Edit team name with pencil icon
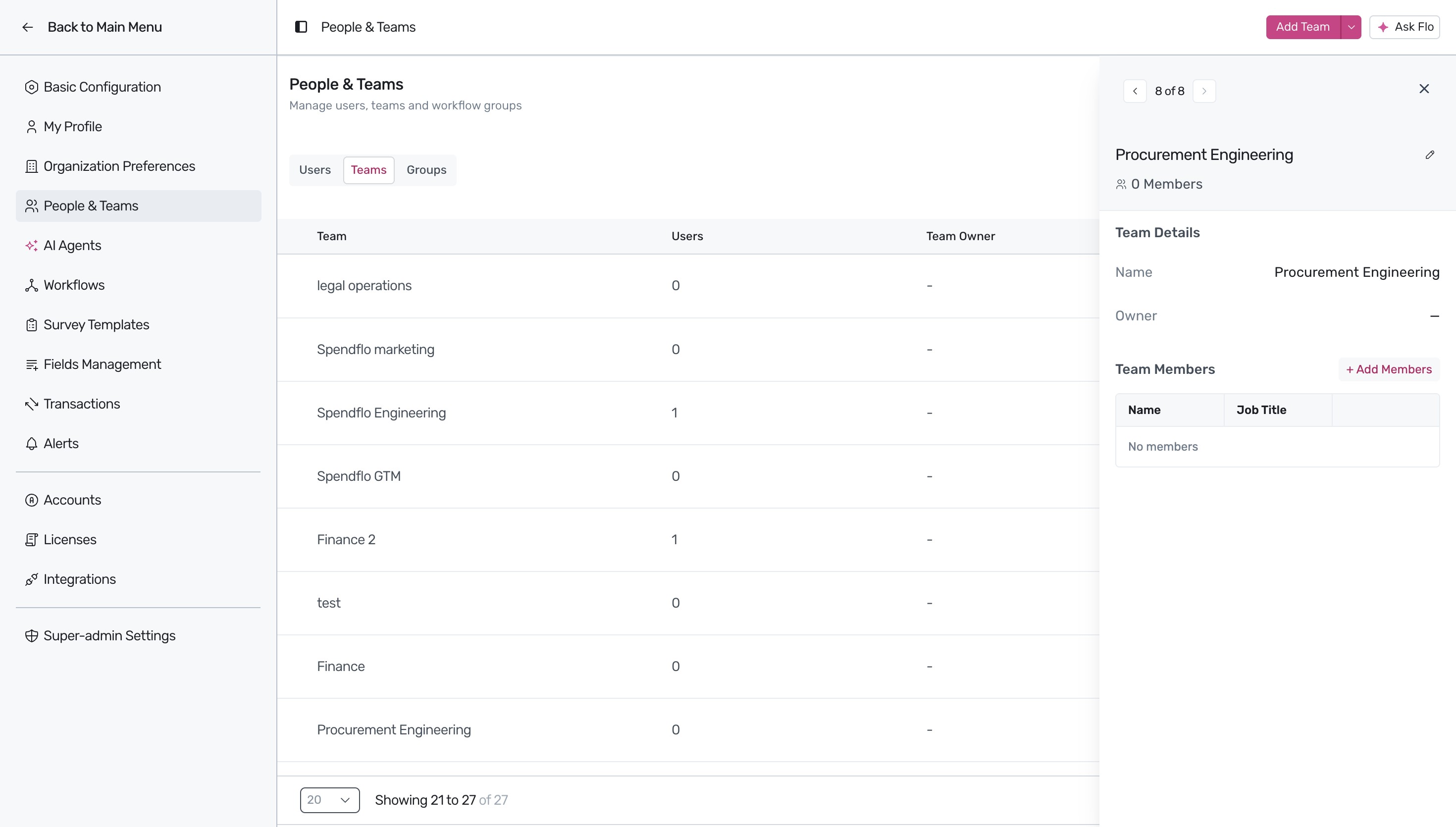1456x827 pixels. pyautogui.click(x=1430, y=155)
